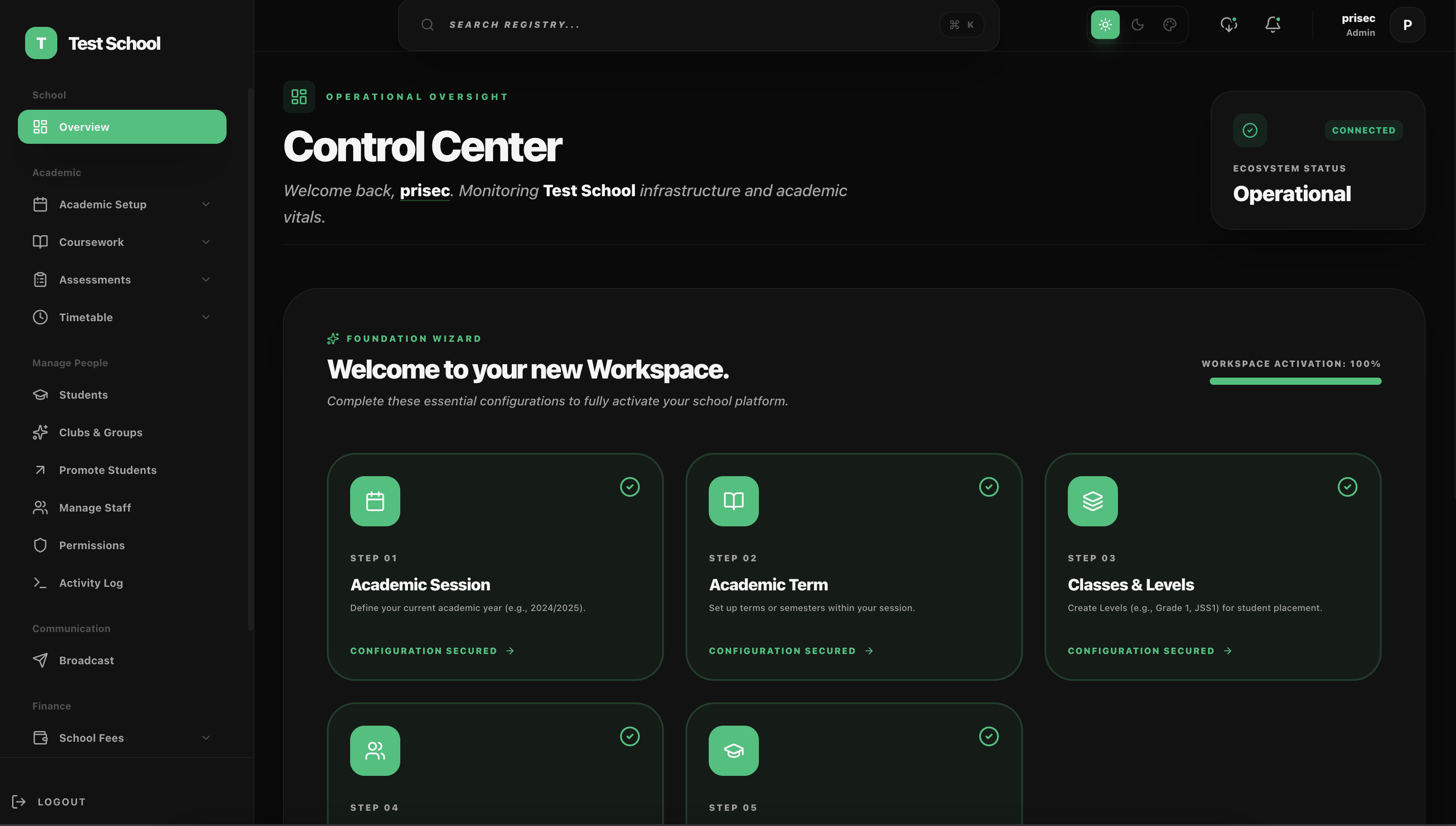Expand the Academic Setup chevron
This screenshot has height=826, width=1456.
pyautogui.click(x=206, y=204)
